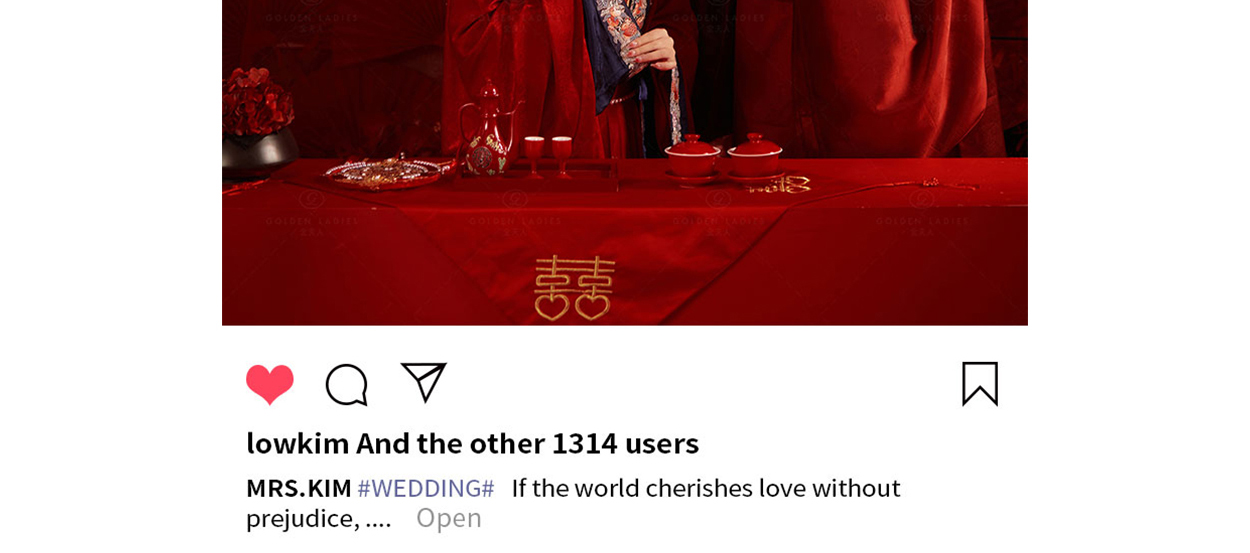The image size is (1250, 553).
Task: Expand the caption with Open
Action: 449,518
